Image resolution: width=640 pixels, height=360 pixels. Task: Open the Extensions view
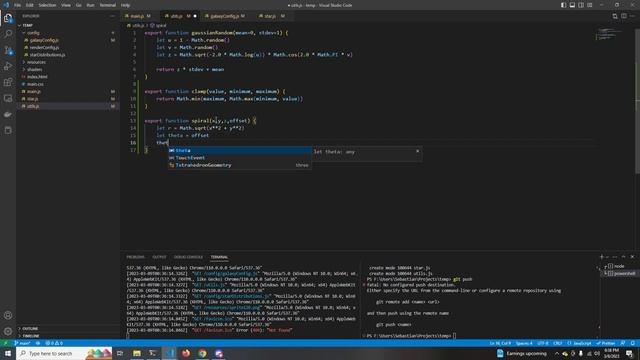[x=8, y=82]
